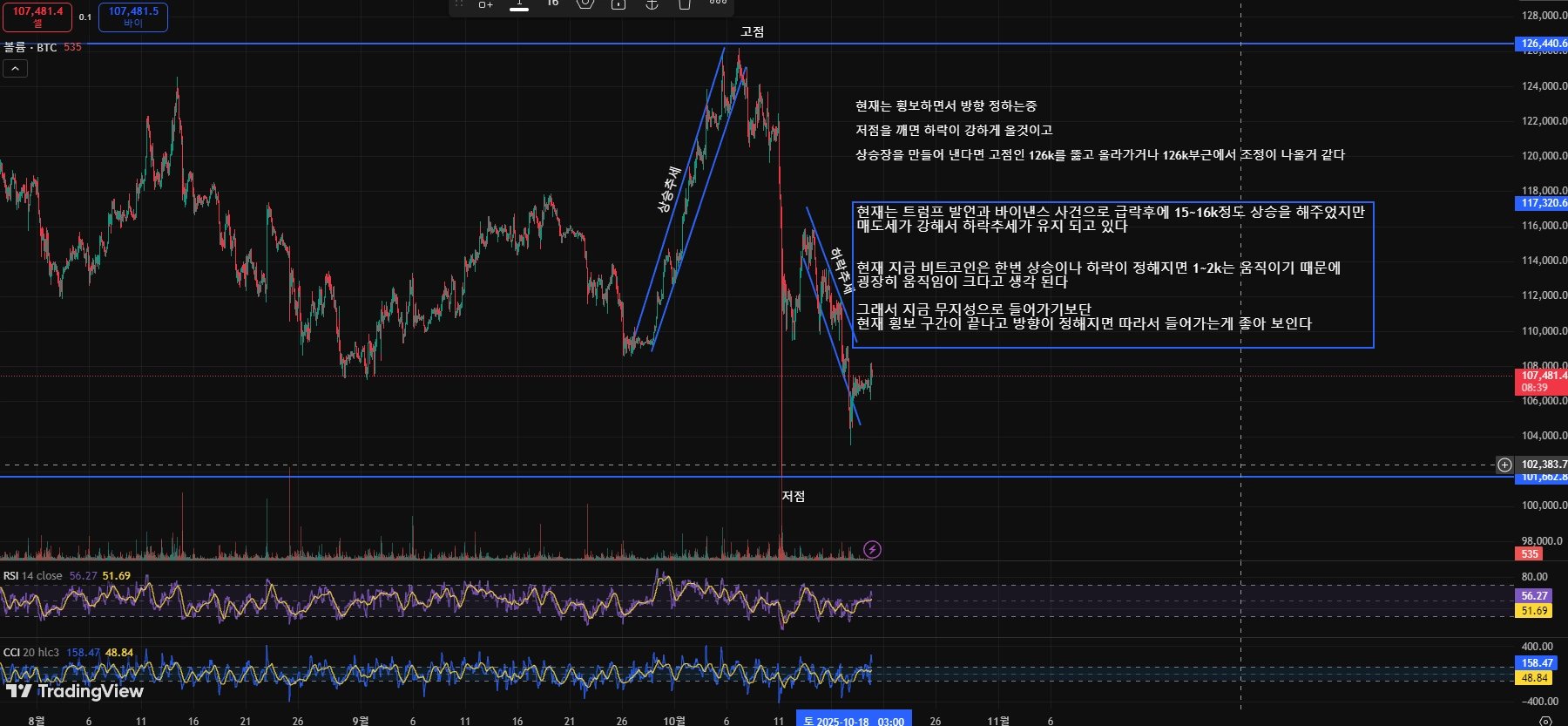Click the anchor icon in the drawing toolbar
This screenshot has width=1568, height=726.
click(x=652, y=4)
